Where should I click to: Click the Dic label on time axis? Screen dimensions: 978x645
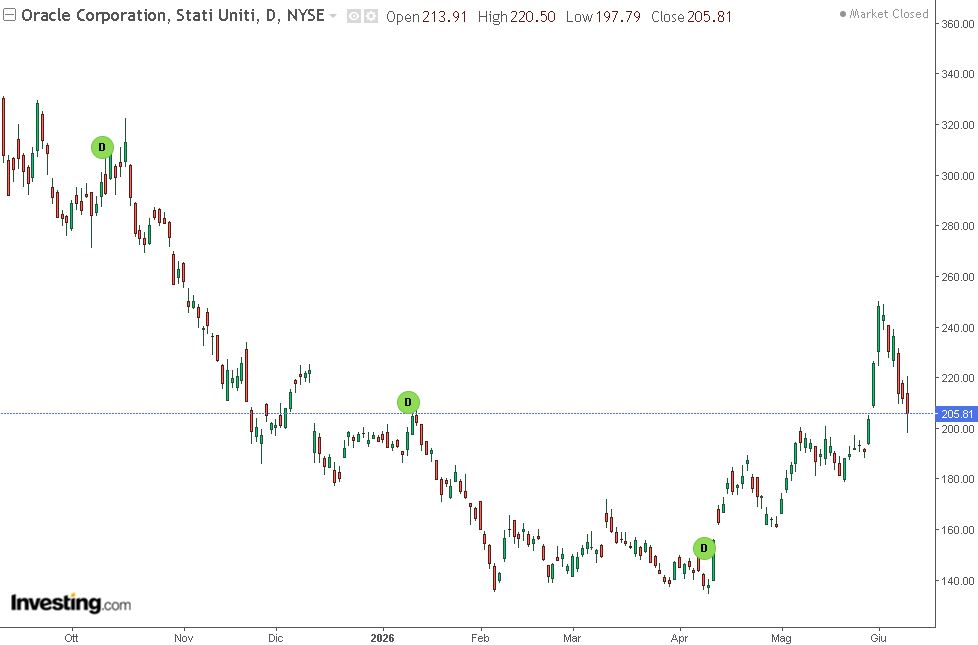tap(275, 638)
